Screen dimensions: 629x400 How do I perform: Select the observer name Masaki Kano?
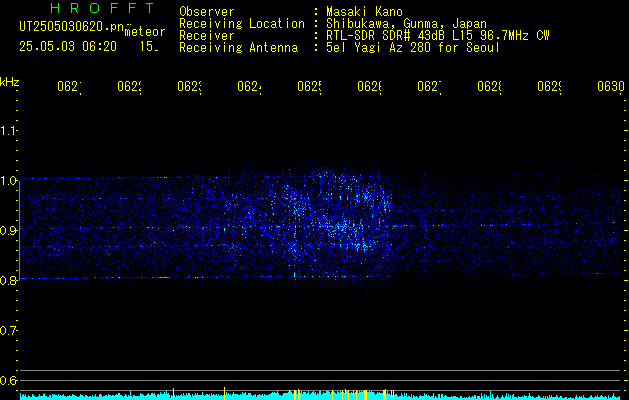tap(364, 12)
